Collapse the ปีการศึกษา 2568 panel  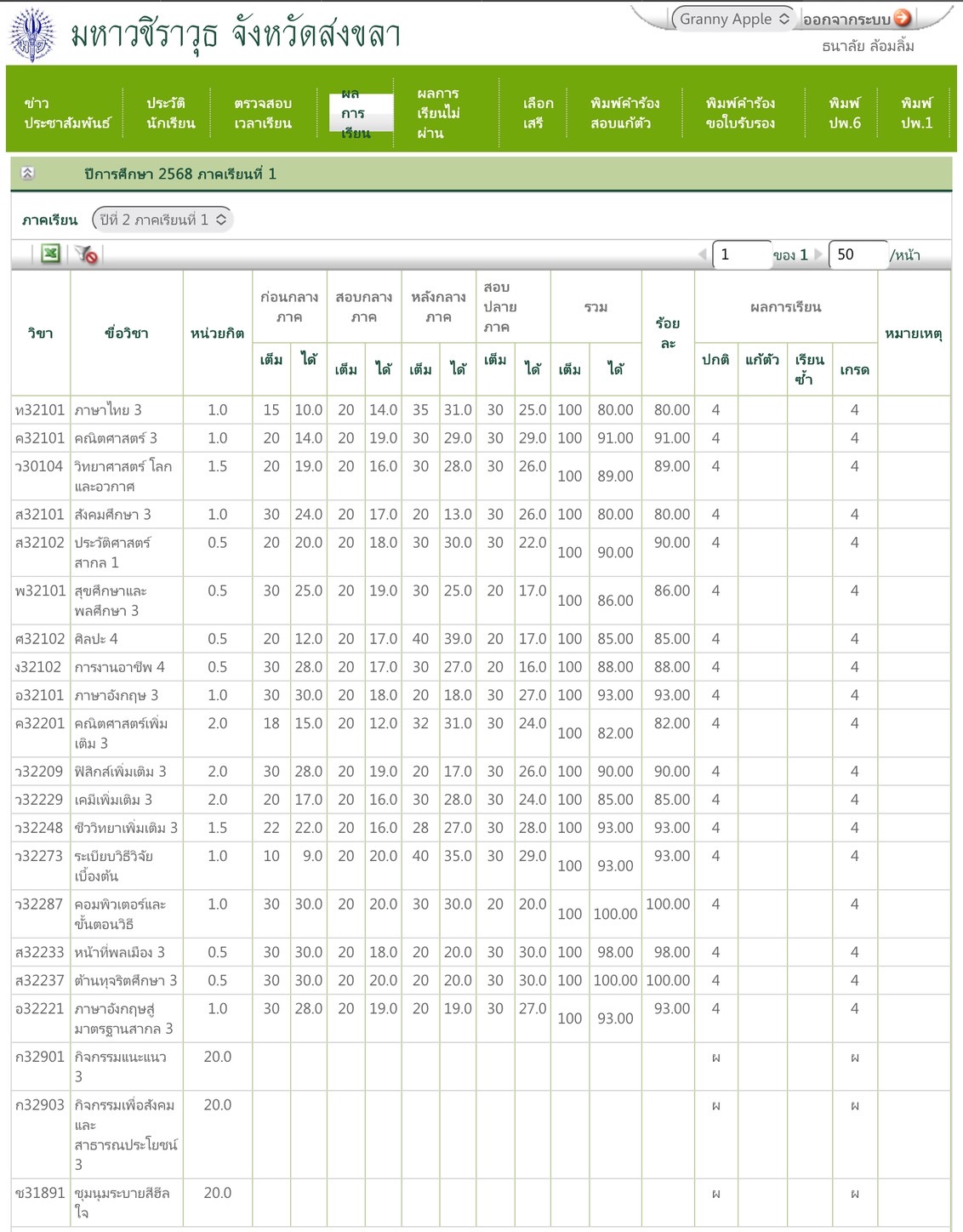[x=27, y=174]
